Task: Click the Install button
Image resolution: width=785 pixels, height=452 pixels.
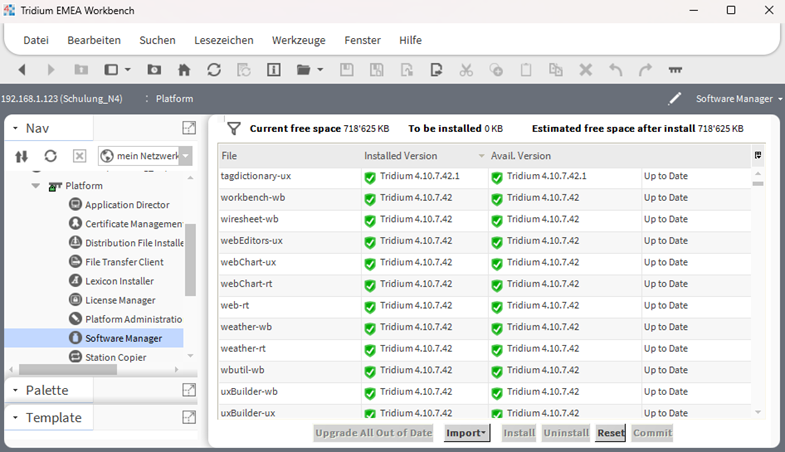Action: click(x=519, y=433)
